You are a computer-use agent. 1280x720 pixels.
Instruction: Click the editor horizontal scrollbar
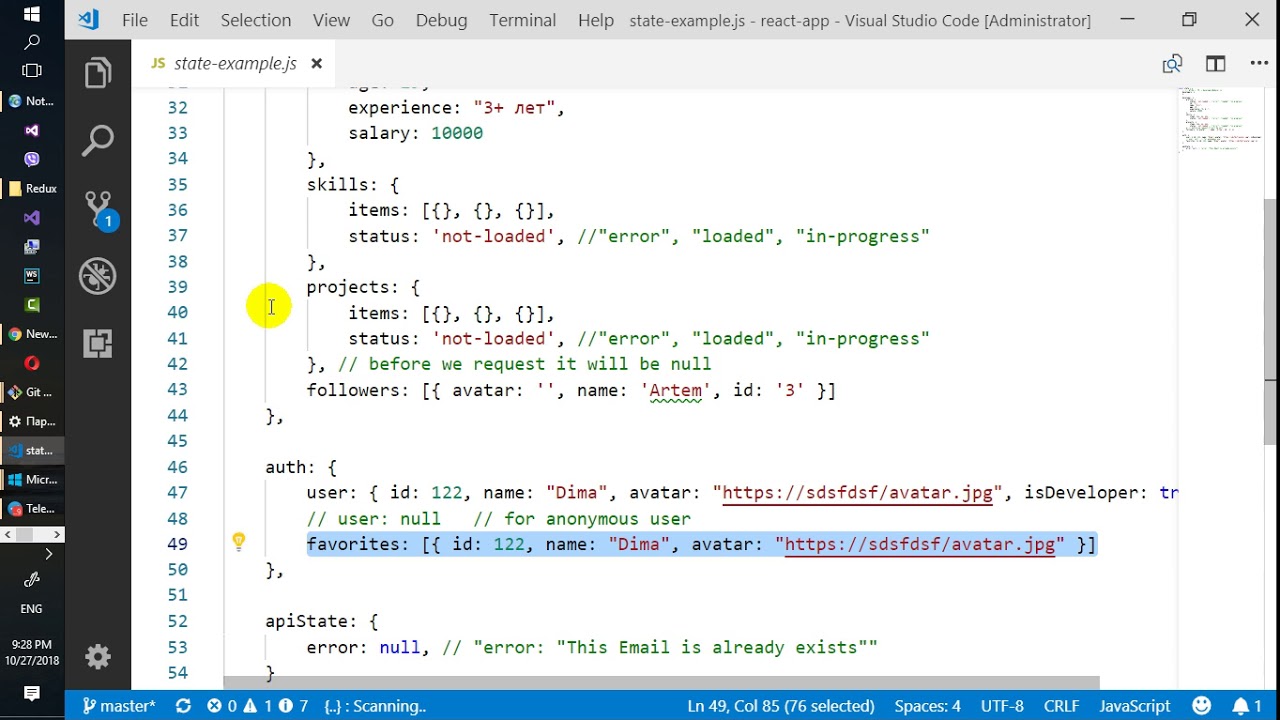pyautogui.click(x=661, y=683)
